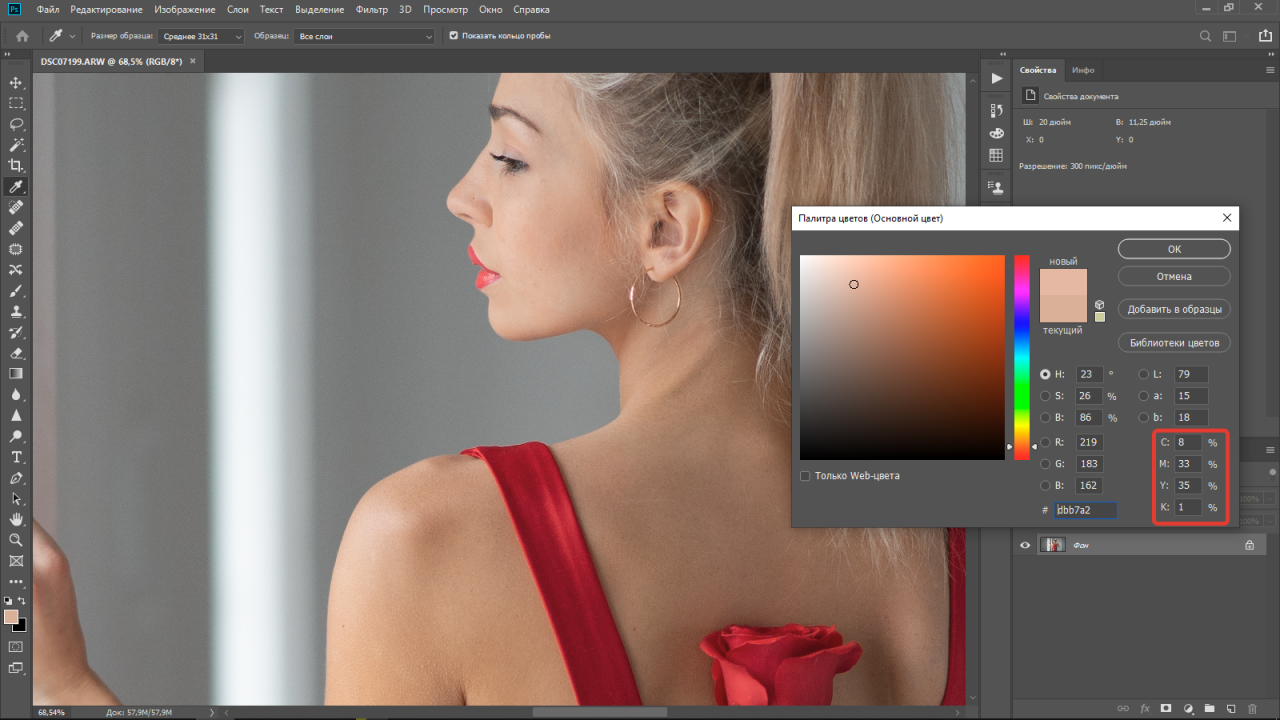The image size is (1280, 720).
Task: Select the Eraser tool
Action: (x=16, y=353)
